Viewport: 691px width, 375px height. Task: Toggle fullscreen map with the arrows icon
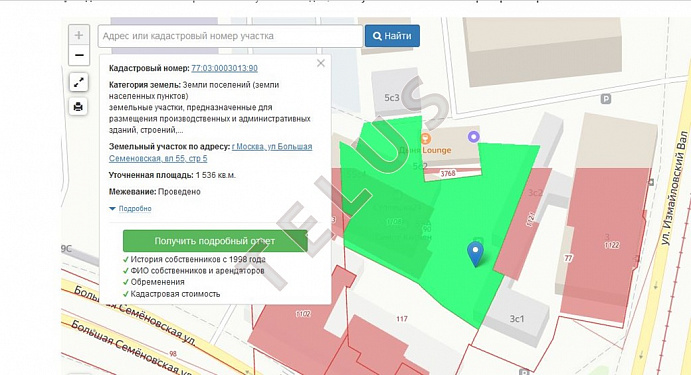[78, 82]
